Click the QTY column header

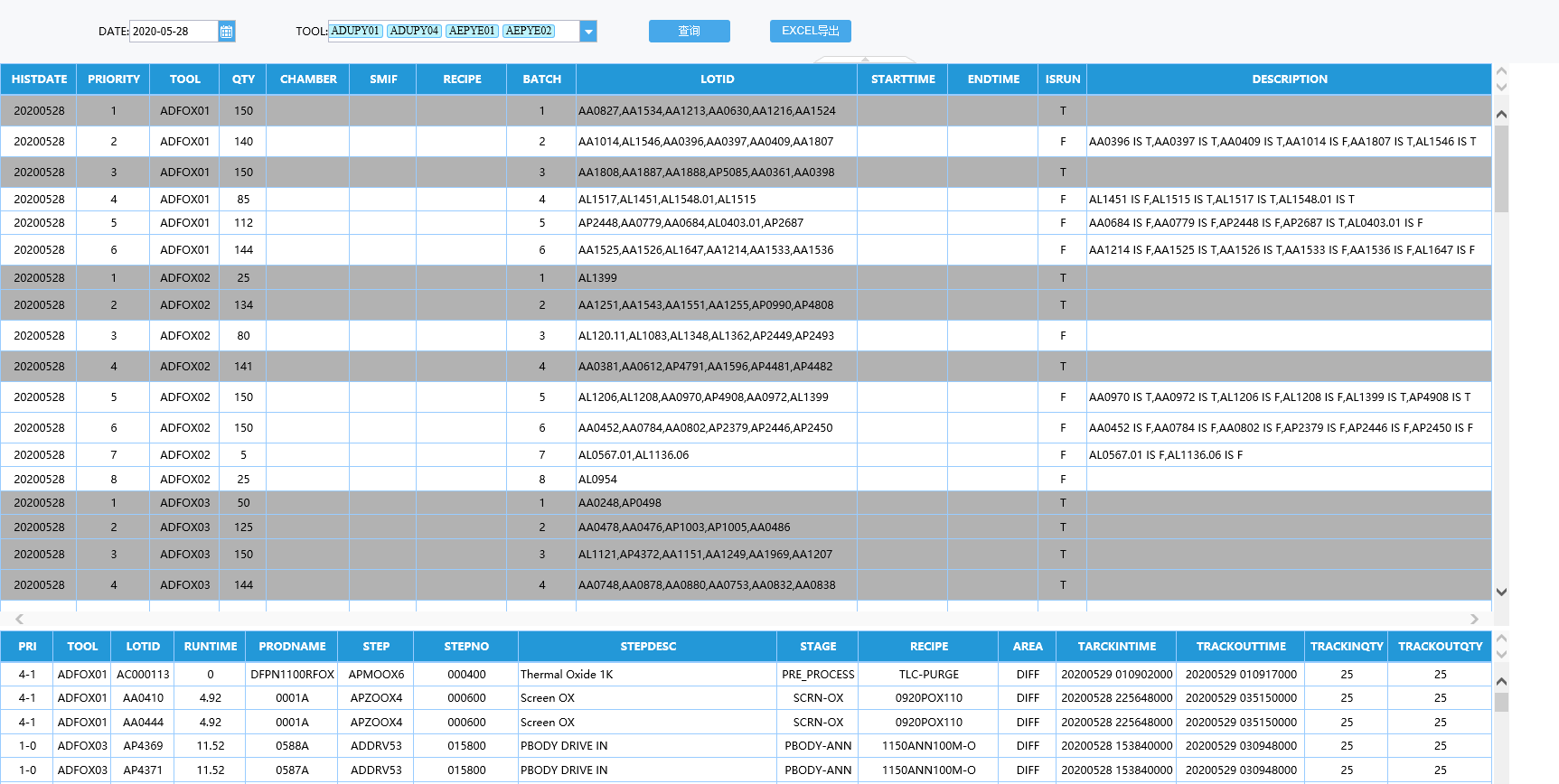[x=243, y=79]
